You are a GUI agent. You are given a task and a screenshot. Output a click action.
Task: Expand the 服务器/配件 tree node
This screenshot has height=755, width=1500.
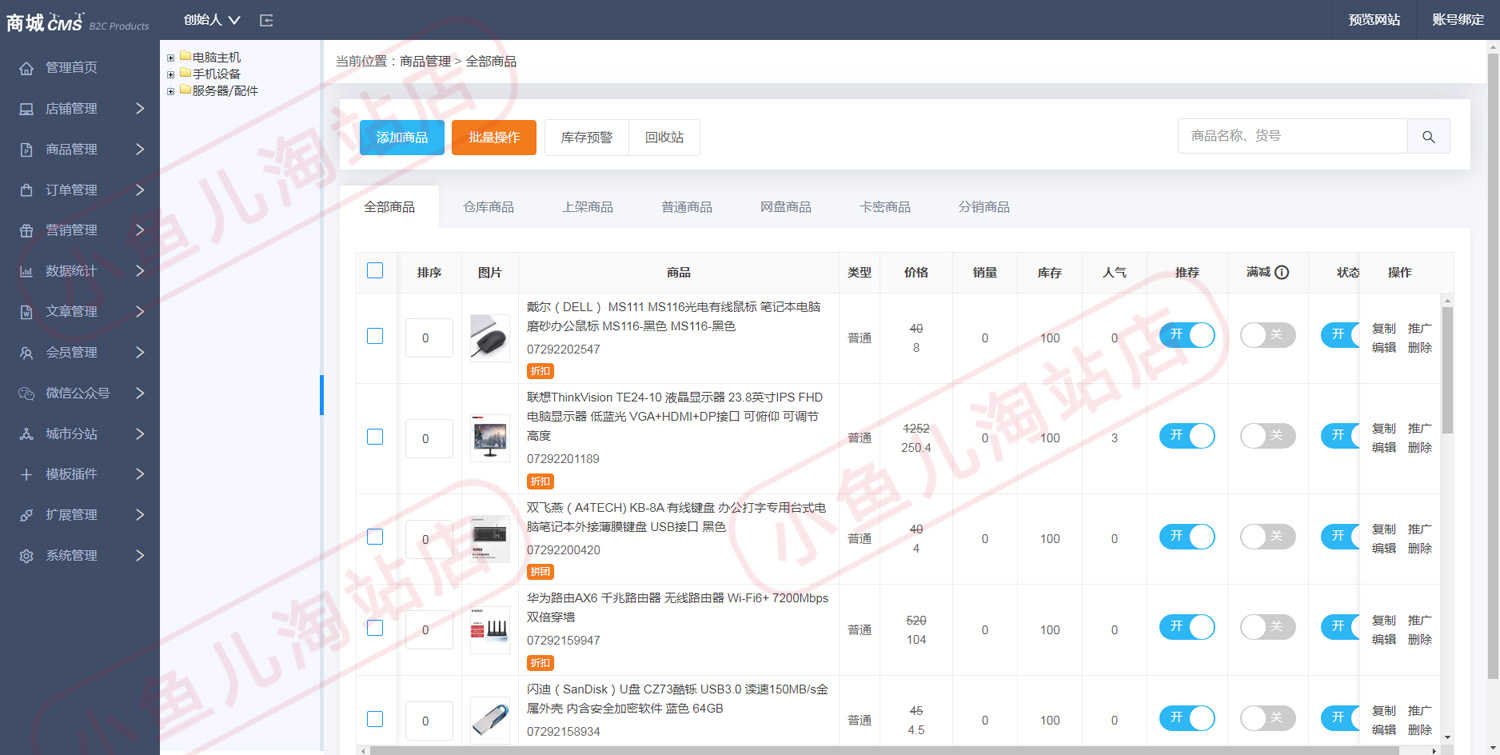point(171,91)
